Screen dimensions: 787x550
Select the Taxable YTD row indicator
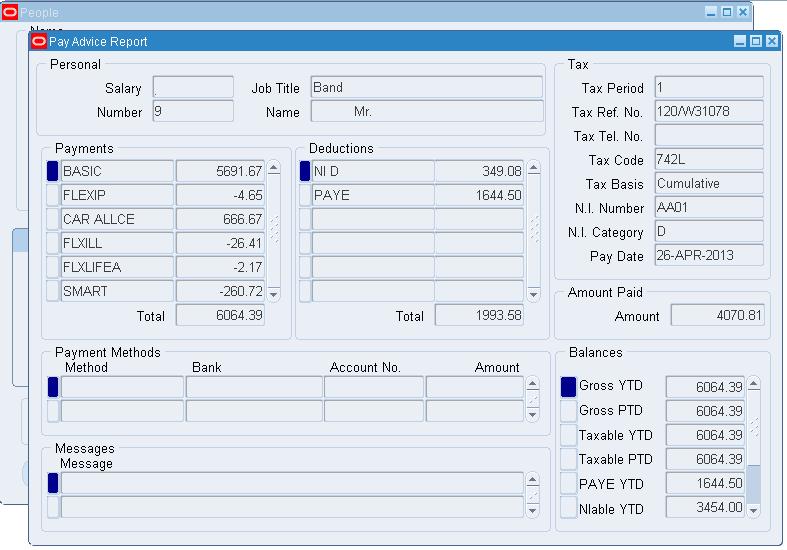[568, 435]
